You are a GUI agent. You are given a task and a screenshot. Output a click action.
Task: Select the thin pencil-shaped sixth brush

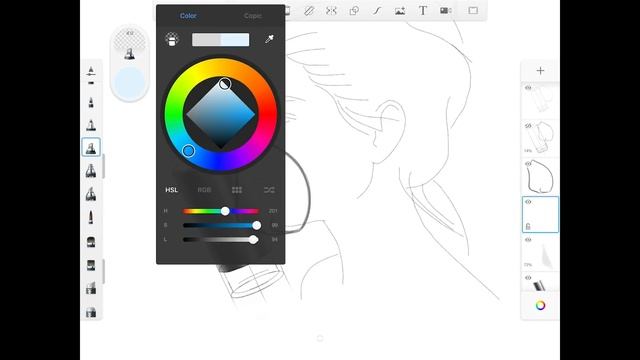(91, 217)
